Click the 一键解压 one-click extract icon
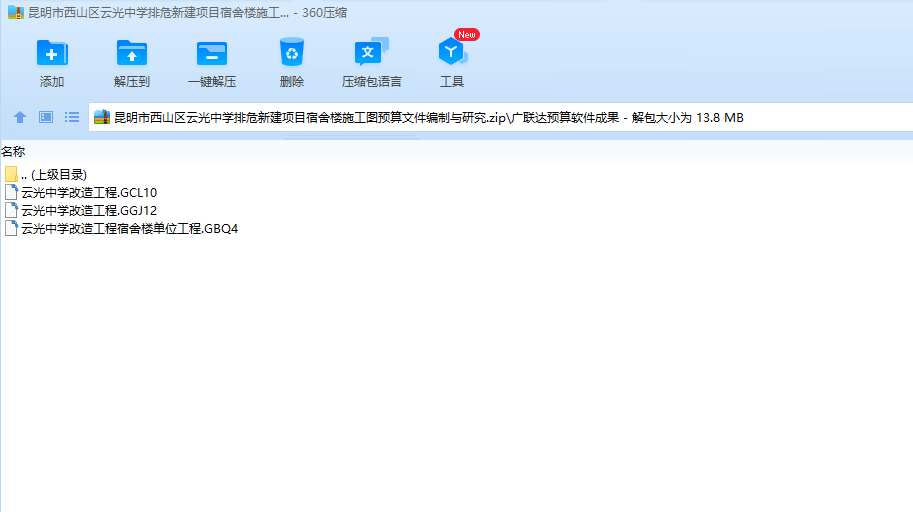 (212, 53)
